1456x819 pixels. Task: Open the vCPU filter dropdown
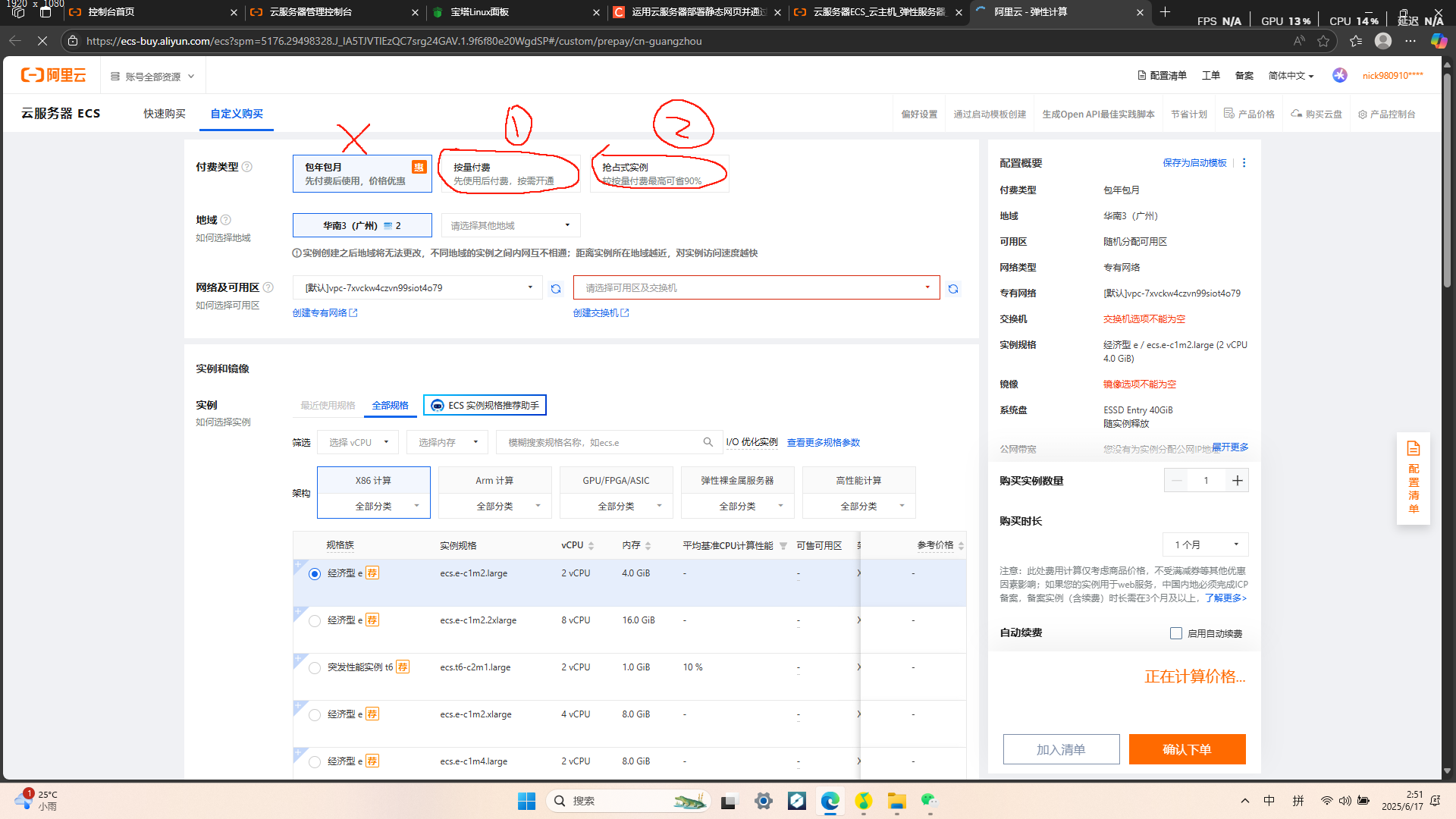pyautogui.click(x=358, y=442)
